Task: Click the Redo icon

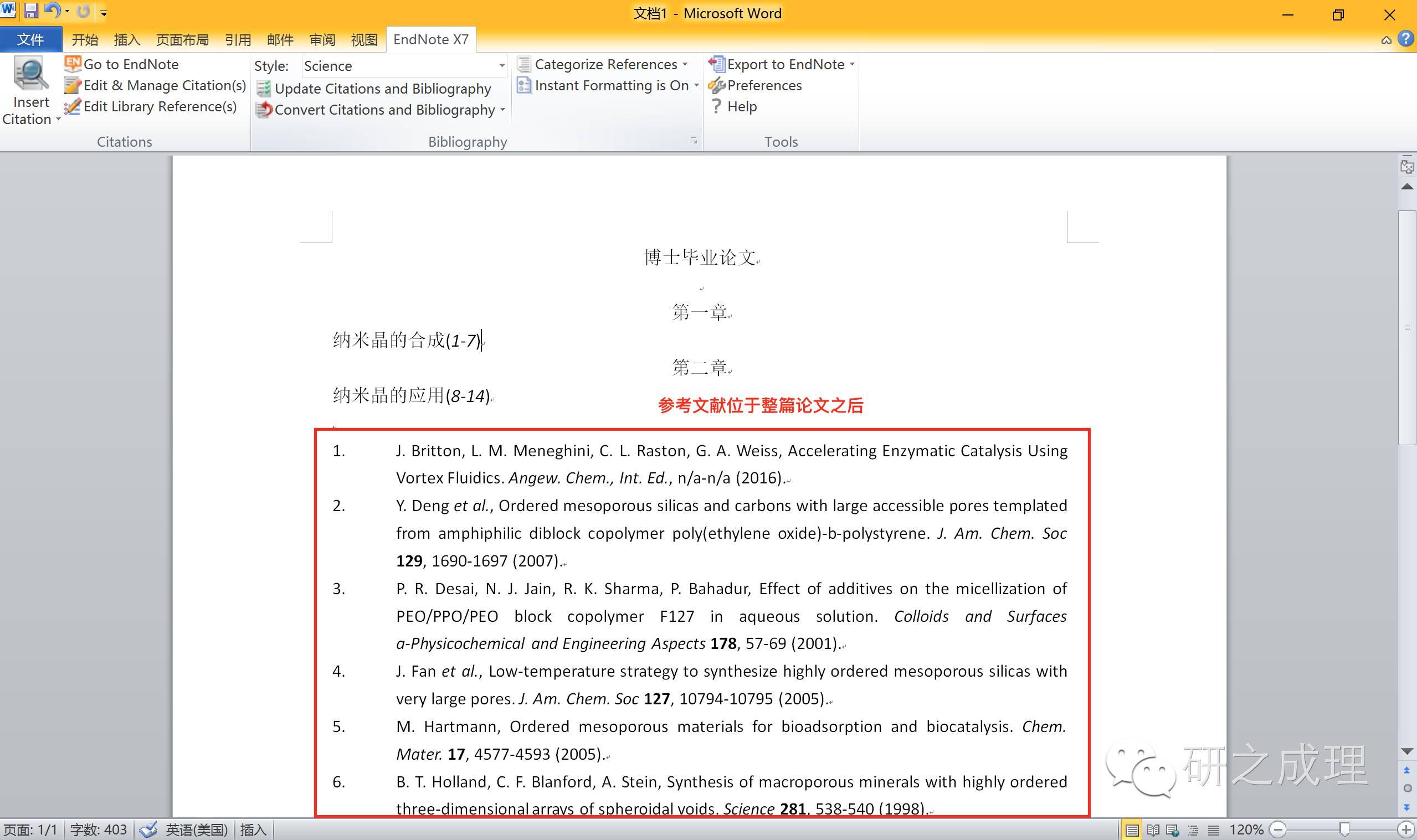Action: click(x=83, y=11)
